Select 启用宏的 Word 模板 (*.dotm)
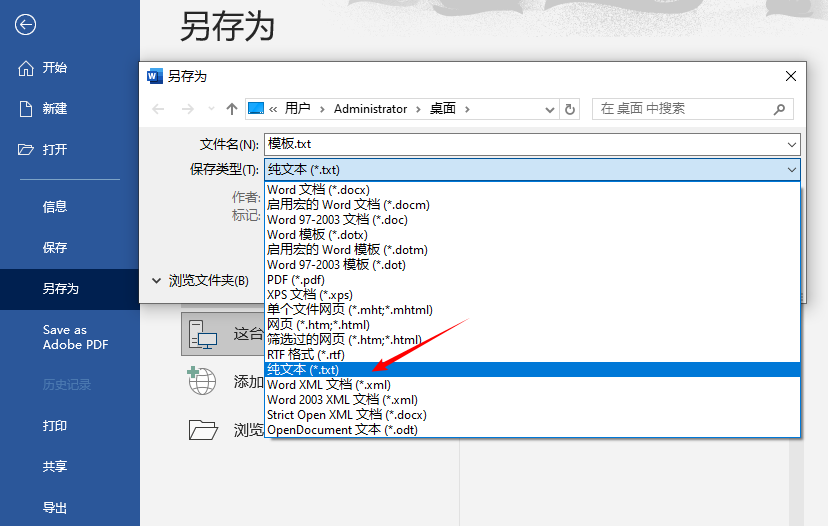 click(532, 250)
